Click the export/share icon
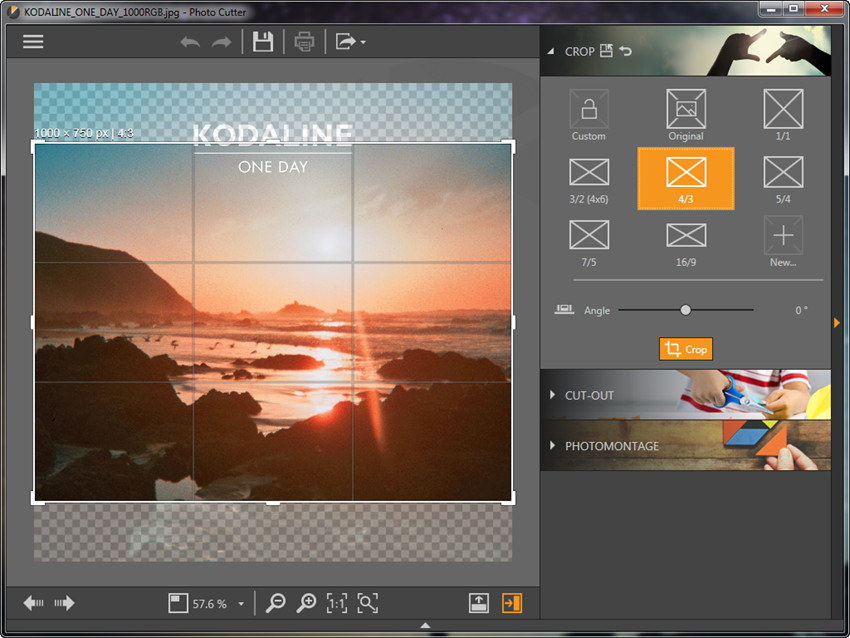The image size is (850, 638). (x=345, y=42)
